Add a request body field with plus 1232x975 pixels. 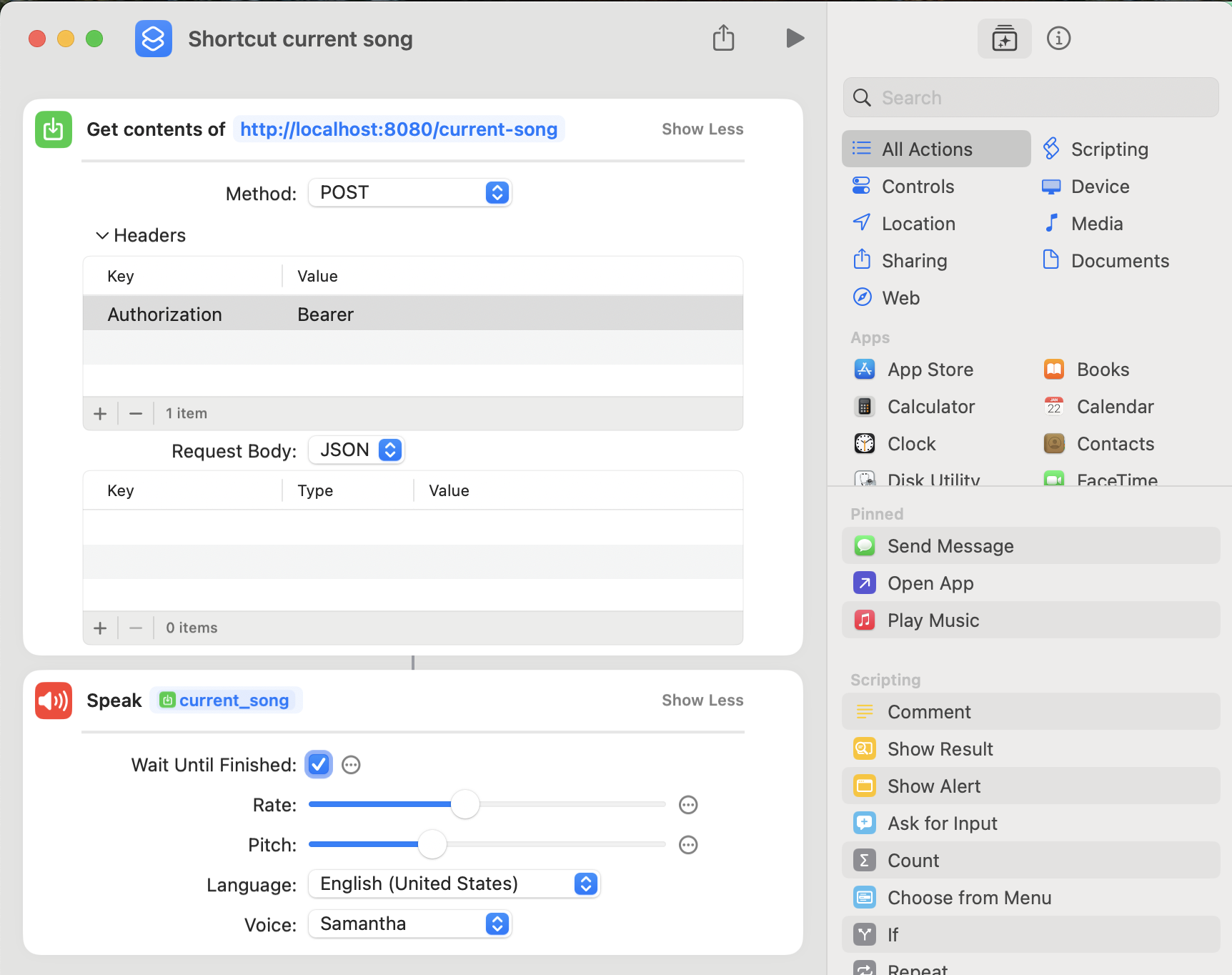[x=100, y=628]
